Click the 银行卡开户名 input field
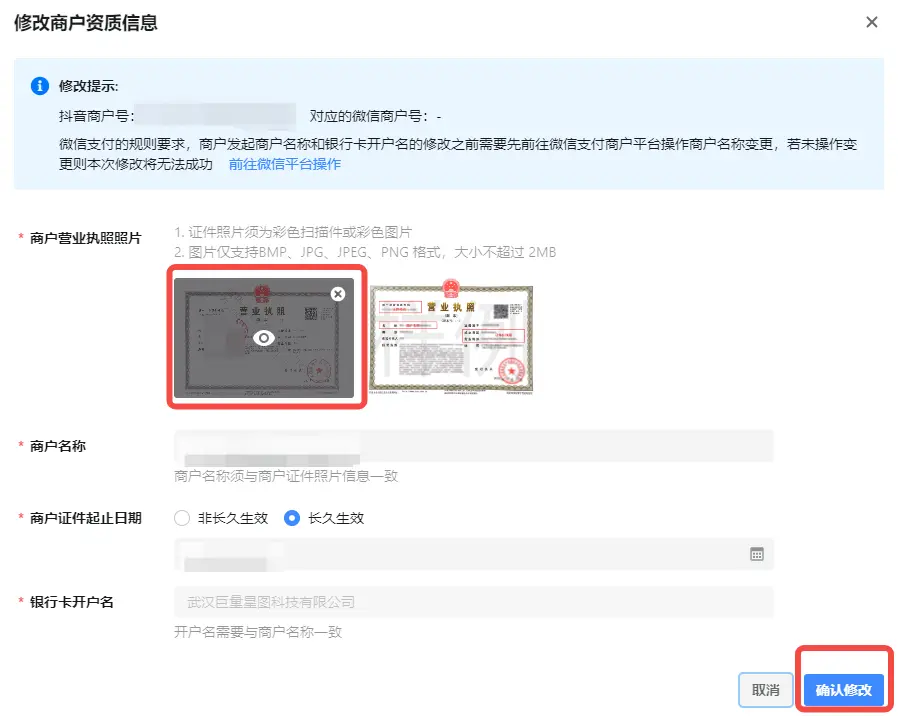 pyautogui.click(x=474, y=602)
